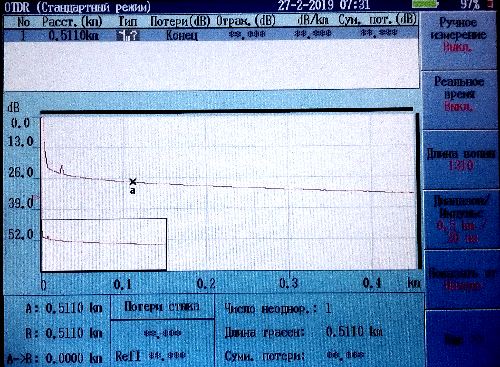
Task: Open wavelength selector showing 1310
Action: click(460, 160)
